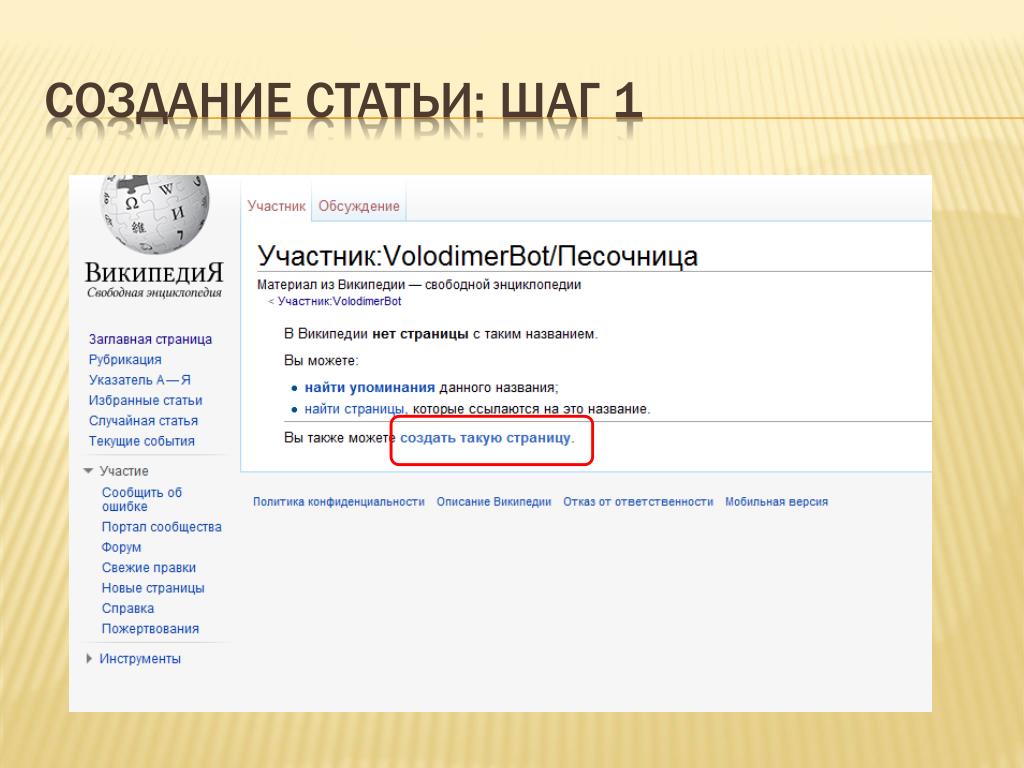Open Описание Википедии
The width and height of the screenshot is (1024, 768).
tap(494, 502)
